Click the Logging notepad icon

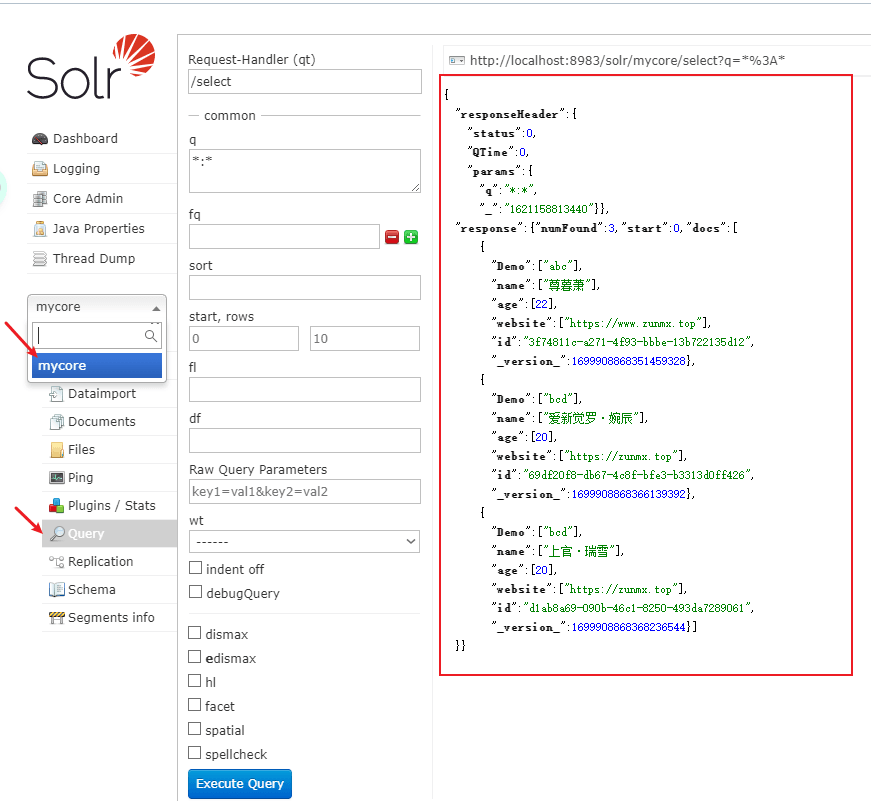[x=40, y=169]
